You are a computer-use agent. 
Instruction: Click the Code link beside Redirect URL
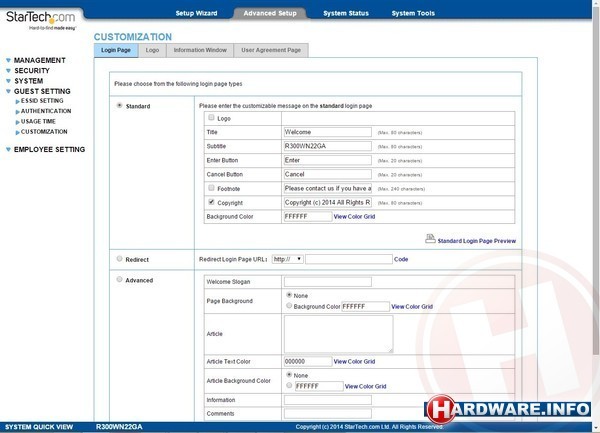pyautogui.click(x=401, y=259)
